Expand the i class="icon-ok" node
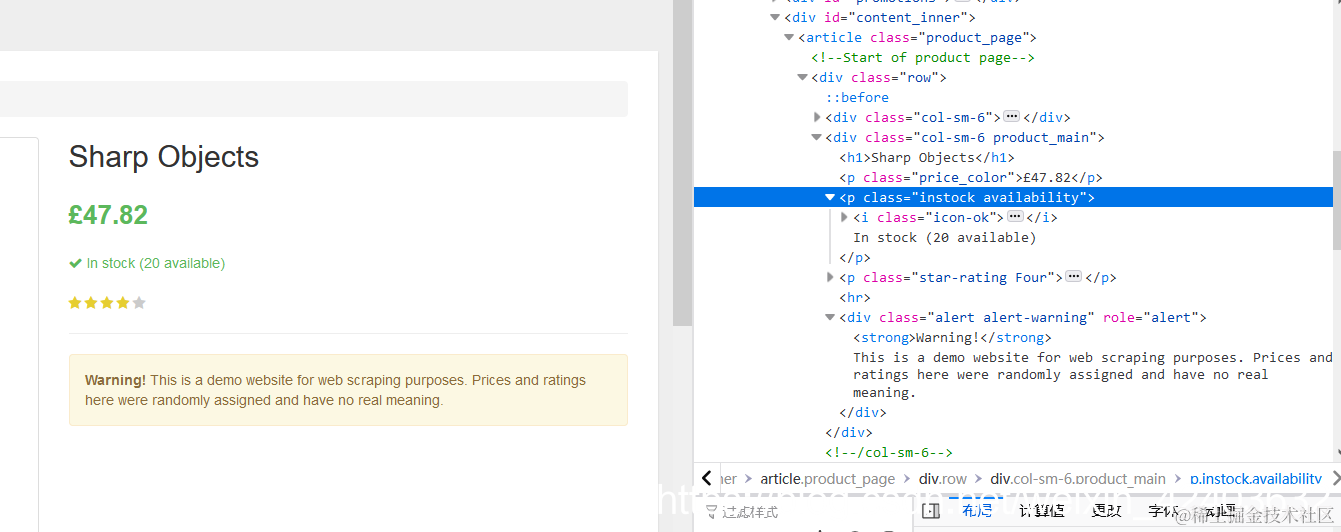This screenshot has width=1341, height=532. pyautogui.click(x=844, y=217)
